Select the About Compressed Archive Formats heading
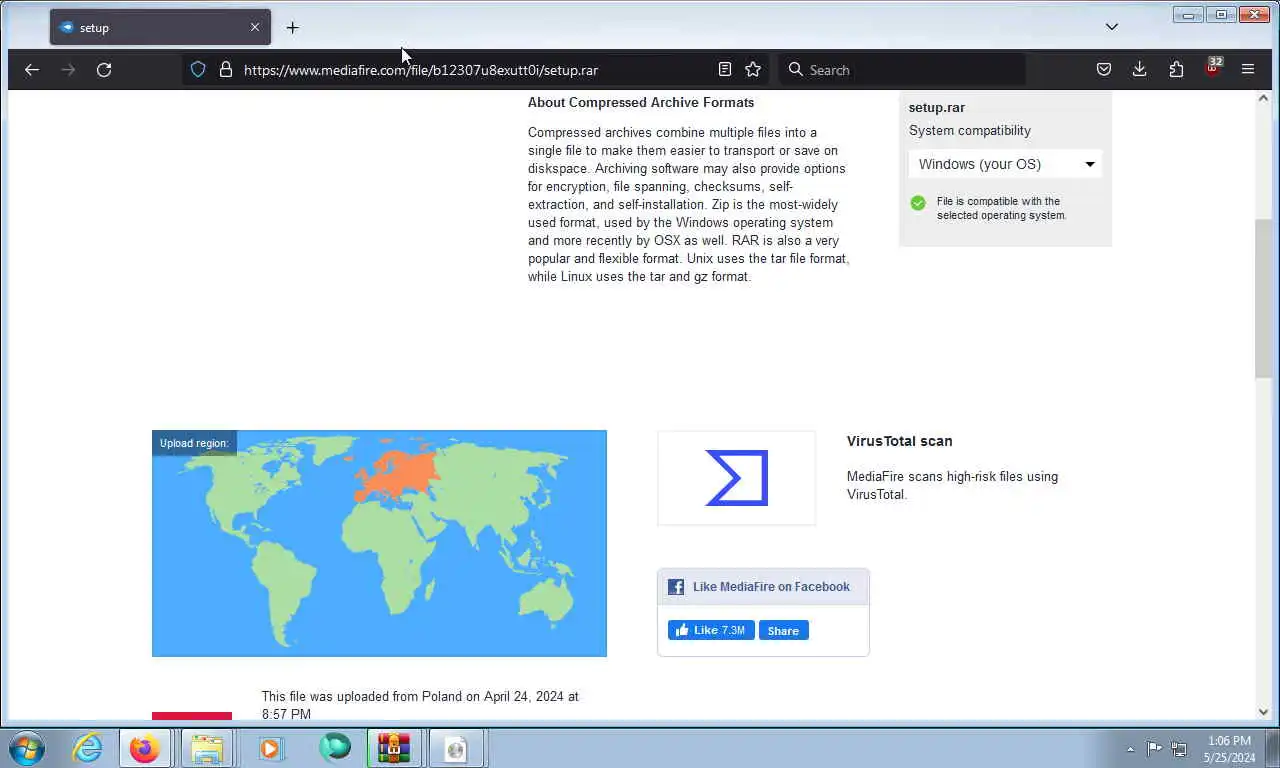This screenshot has width=1280, height=768. click(x=641, y=103)
